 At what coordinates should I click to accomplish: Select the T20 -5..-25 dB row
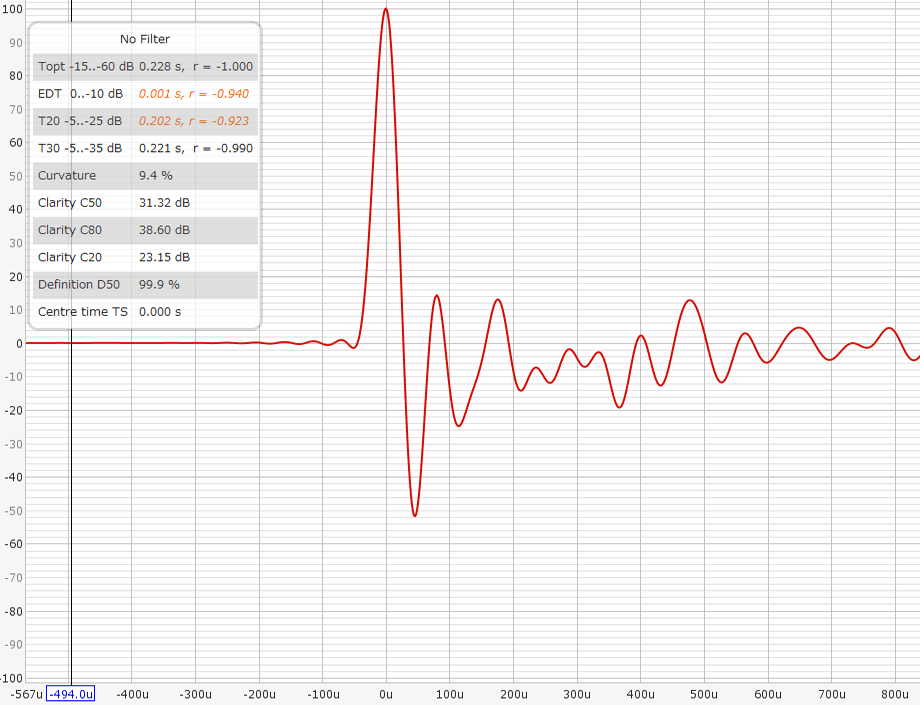coord(145,121)
